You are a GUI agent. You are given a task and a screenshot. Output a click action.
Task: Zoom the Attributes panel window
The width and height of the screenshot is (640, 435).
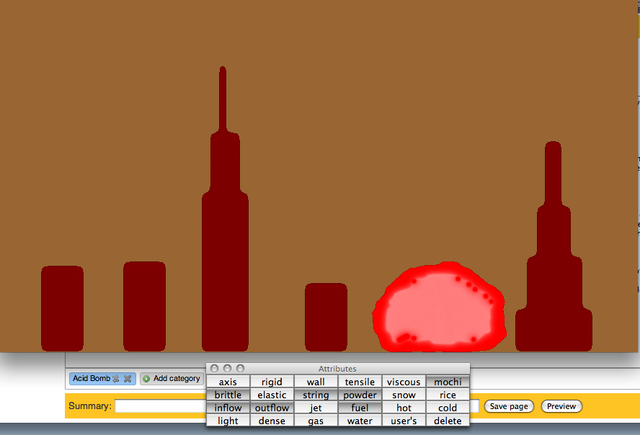click(x=240, y=368)
